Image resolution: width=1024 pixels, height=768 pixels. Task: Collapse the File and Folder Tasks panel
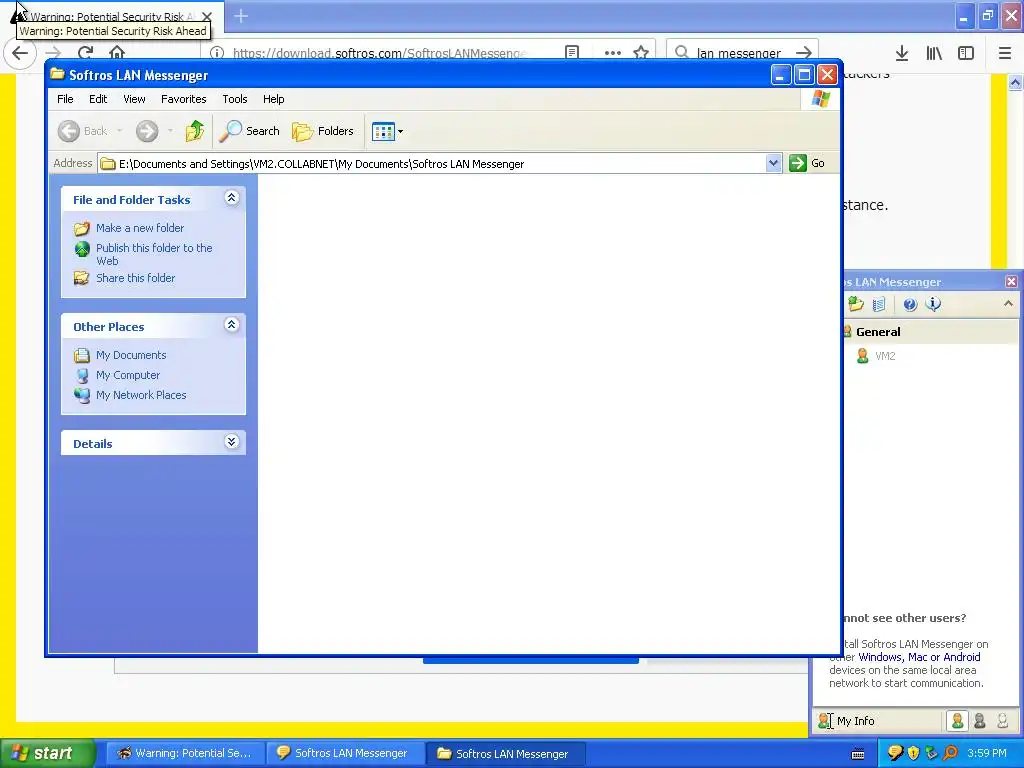(231, 198)
